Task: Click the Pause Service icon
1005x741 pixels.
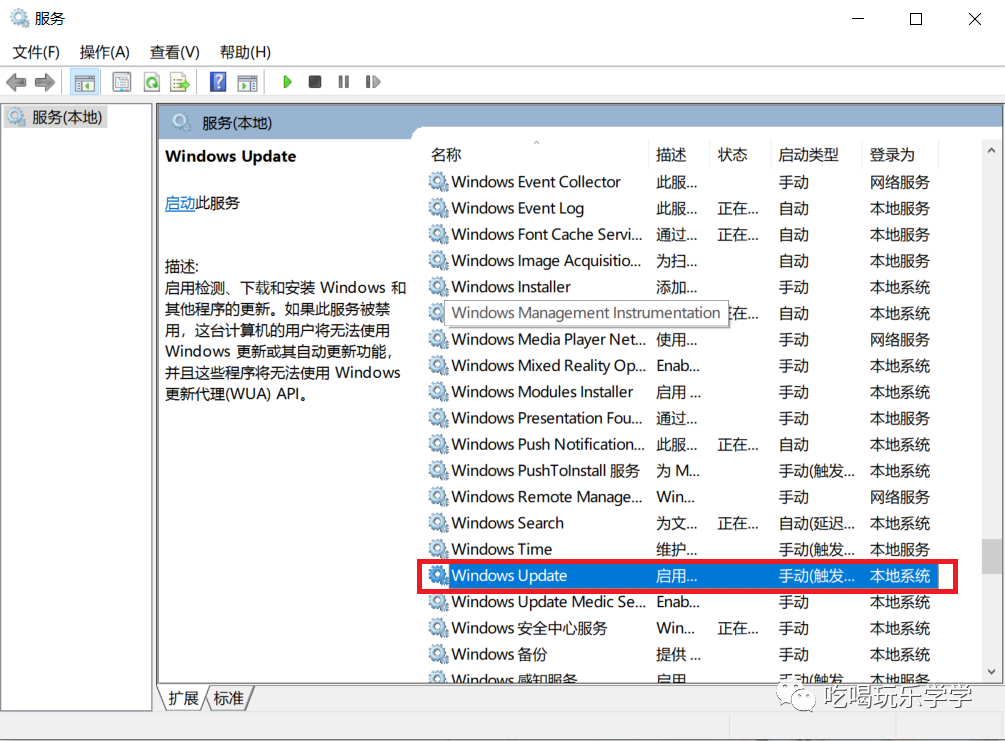Action: click(344, 82)
